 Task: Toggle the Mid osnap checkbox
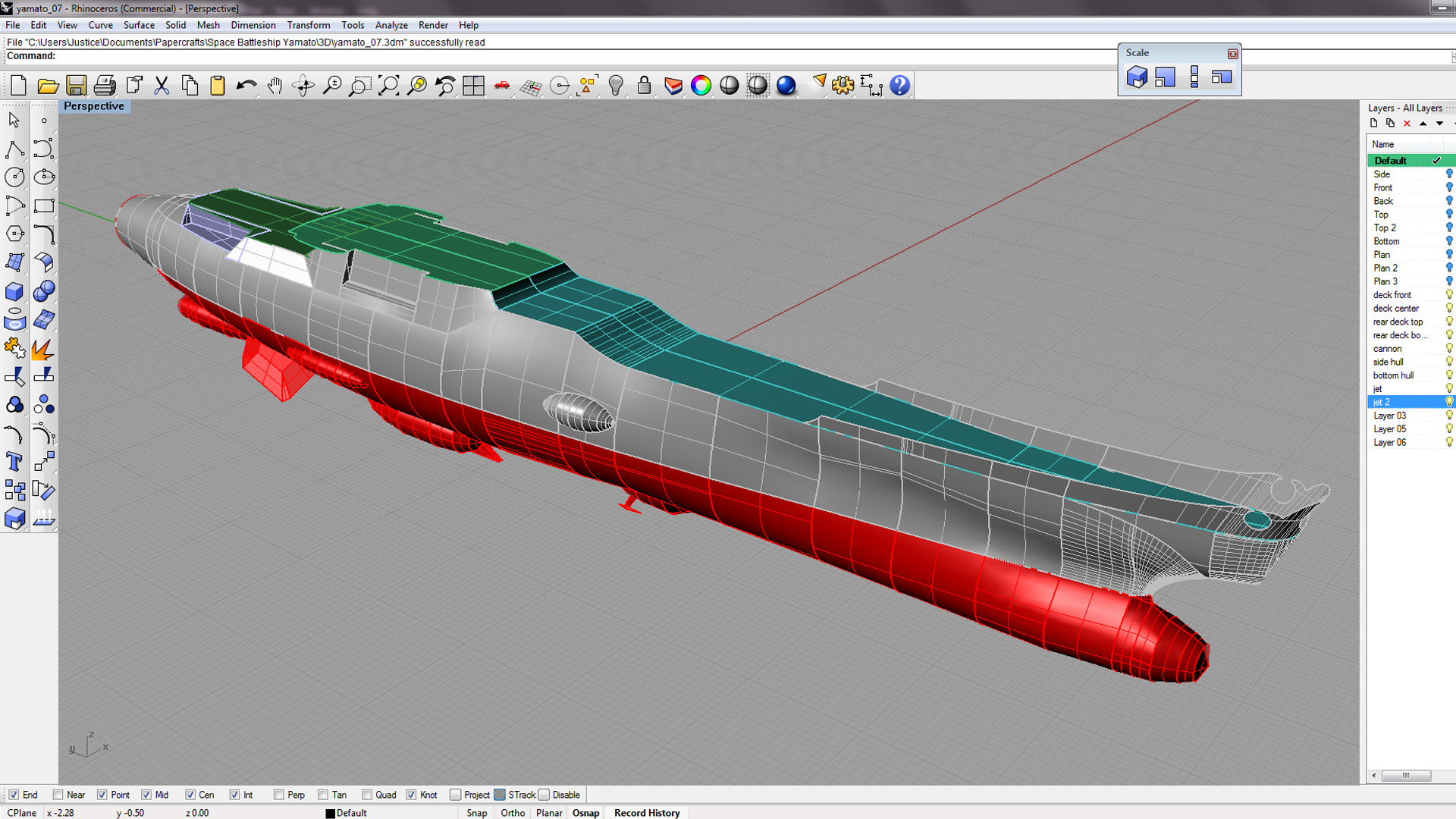click(146, 795)
